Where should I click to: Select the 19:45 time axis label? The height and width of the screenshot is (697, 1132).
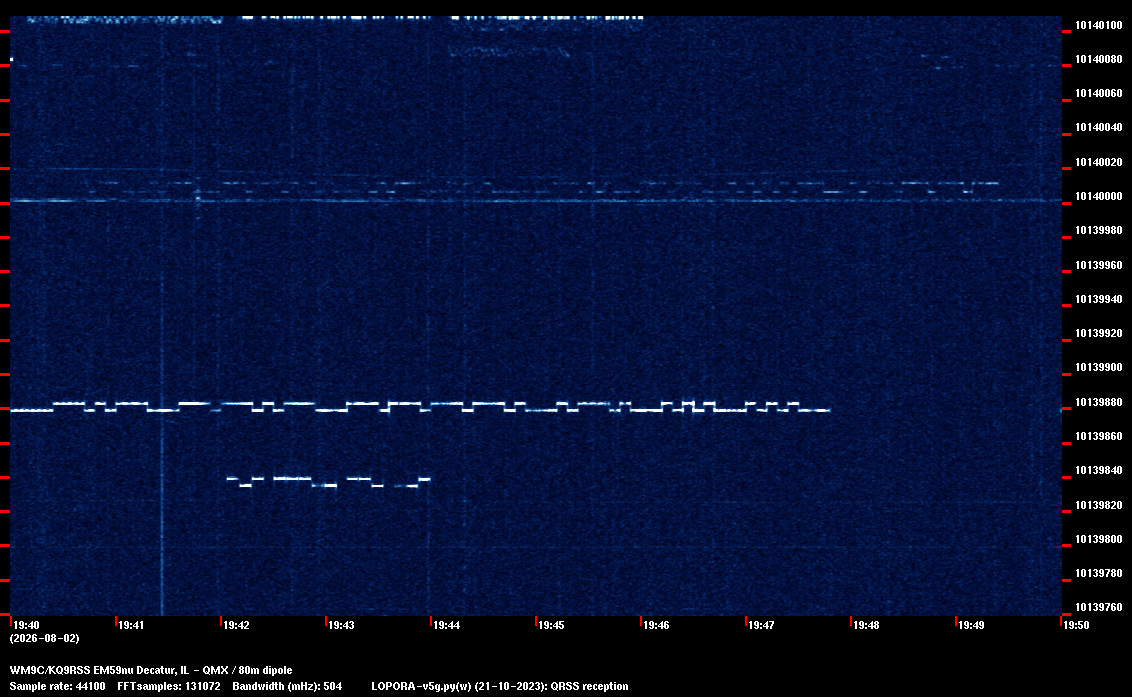551,625
